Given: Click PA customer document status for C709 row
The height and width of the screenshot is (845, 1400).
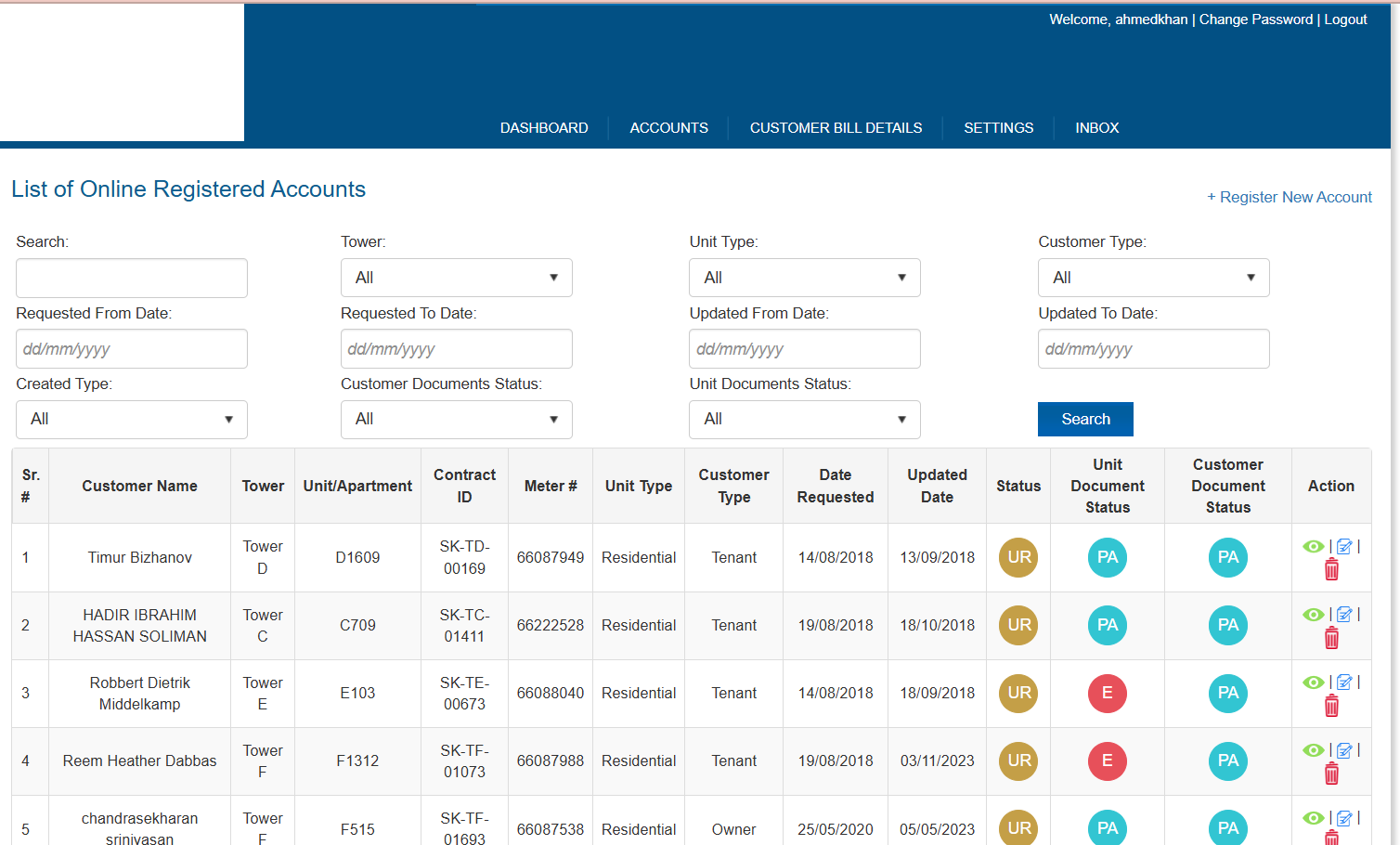Looking at the screenshot, I should [x=1227, y=626].
